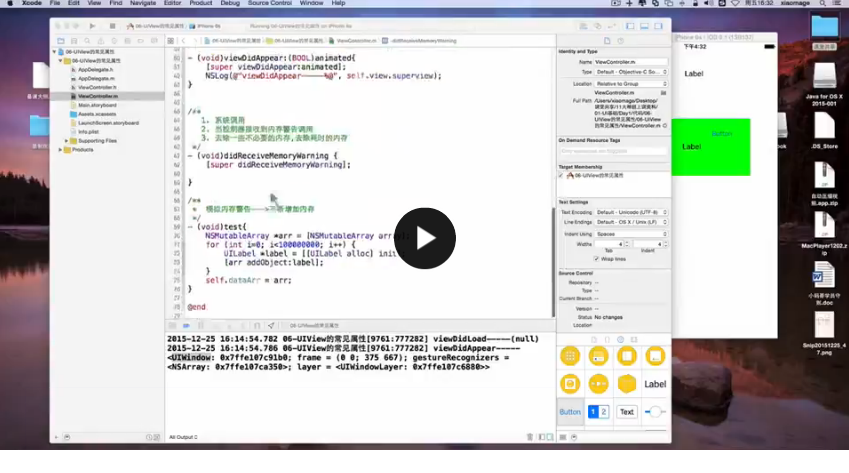Open the Find navigator magnifier icon

pyautogui.click(x=87, y=41)
